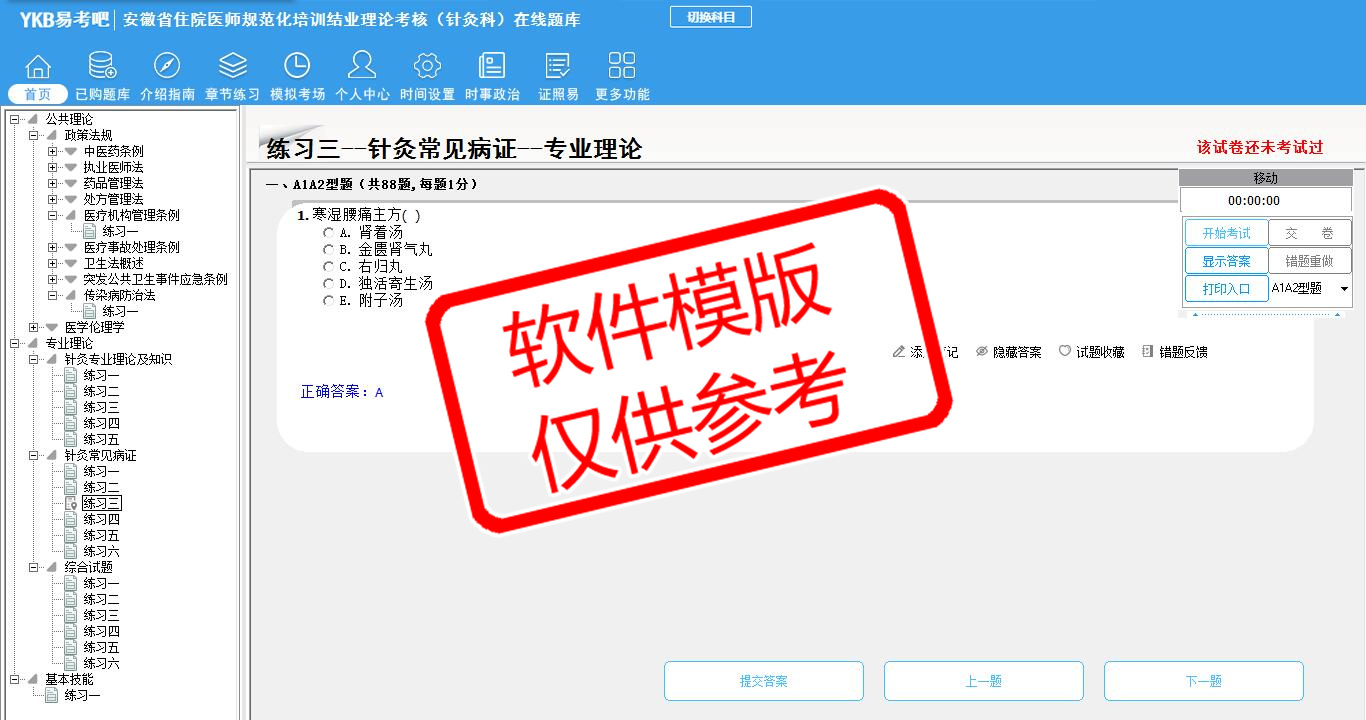The width and height of the screenshot is (1366, 720).
Task: Go to 个人中心 user icon
Action: [362, 66]
